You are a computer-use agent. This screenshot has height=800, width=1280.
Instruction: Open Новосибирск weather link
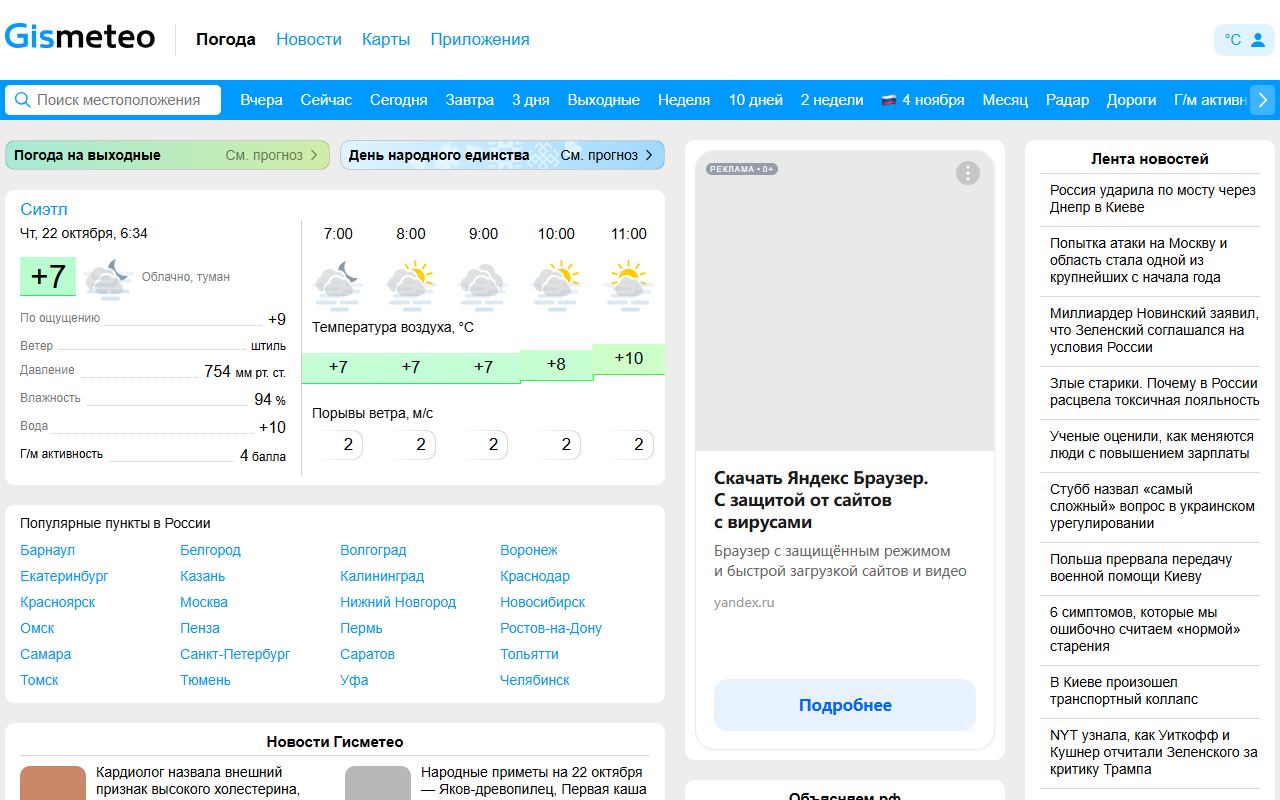pos(543,602)
